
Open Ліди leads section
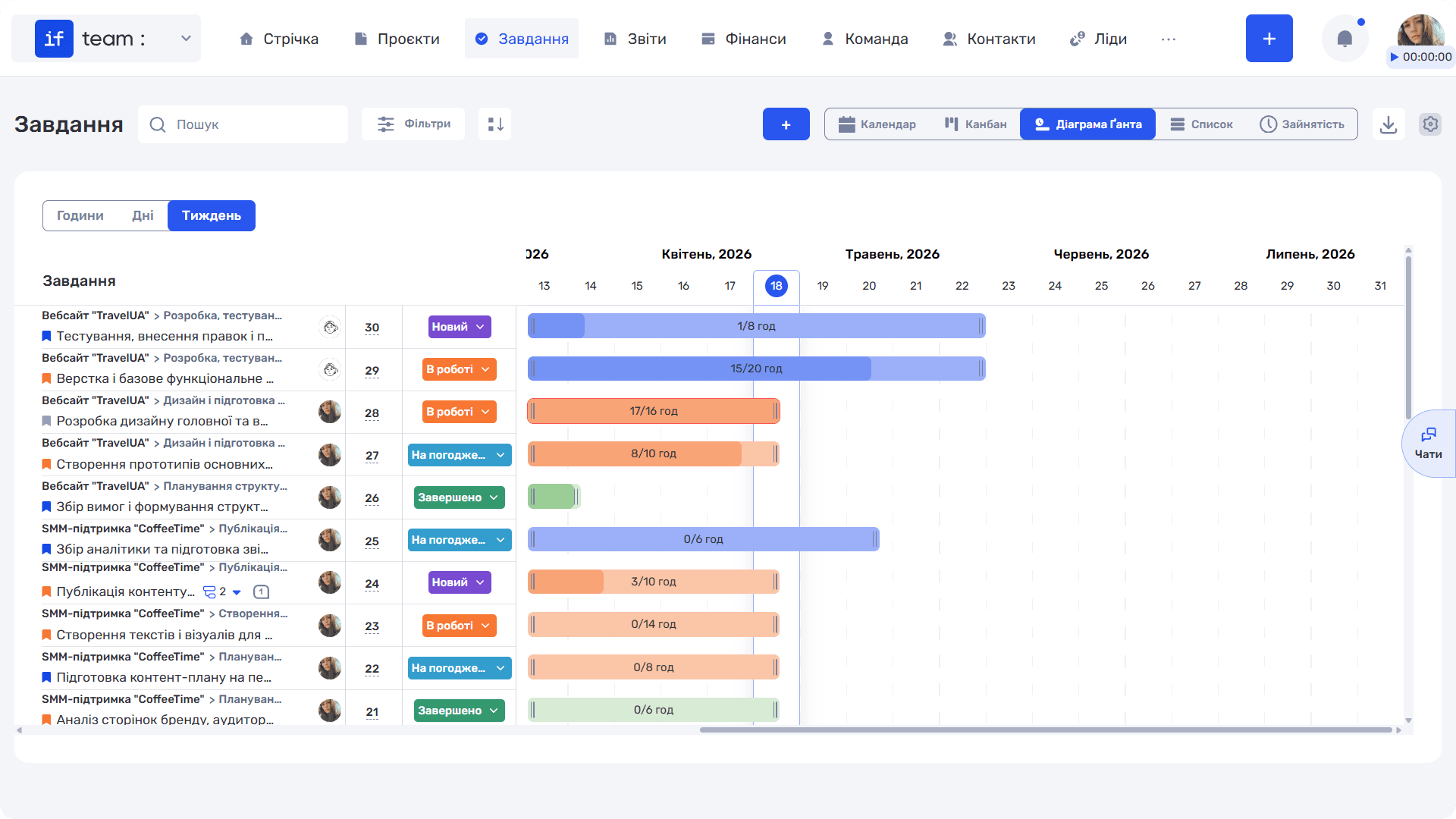tap(1098, 39)
